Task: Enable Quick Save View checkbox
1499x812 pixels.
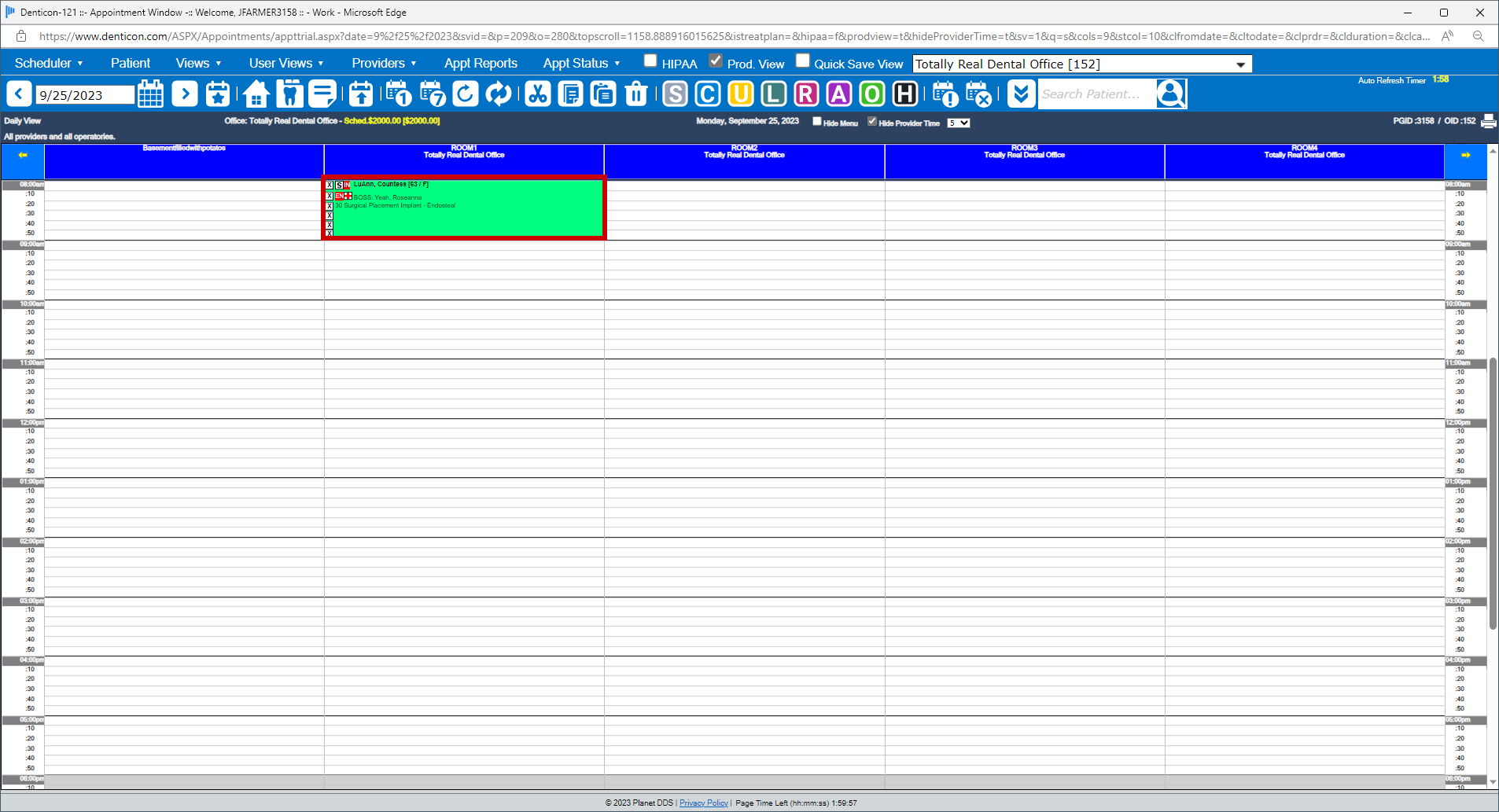Action: pos(803,61)
